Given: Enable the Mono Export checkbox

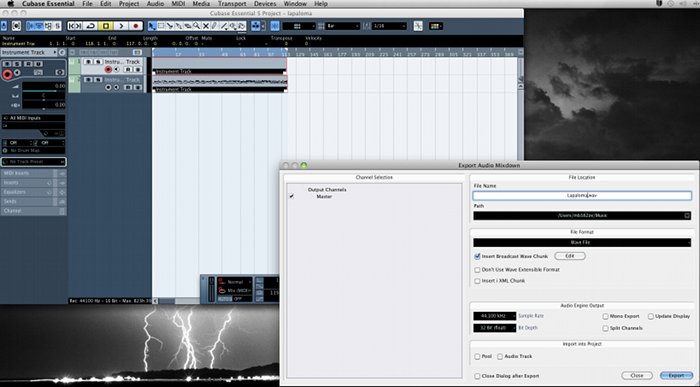Looking at the screenshot, I should point(605,316).
